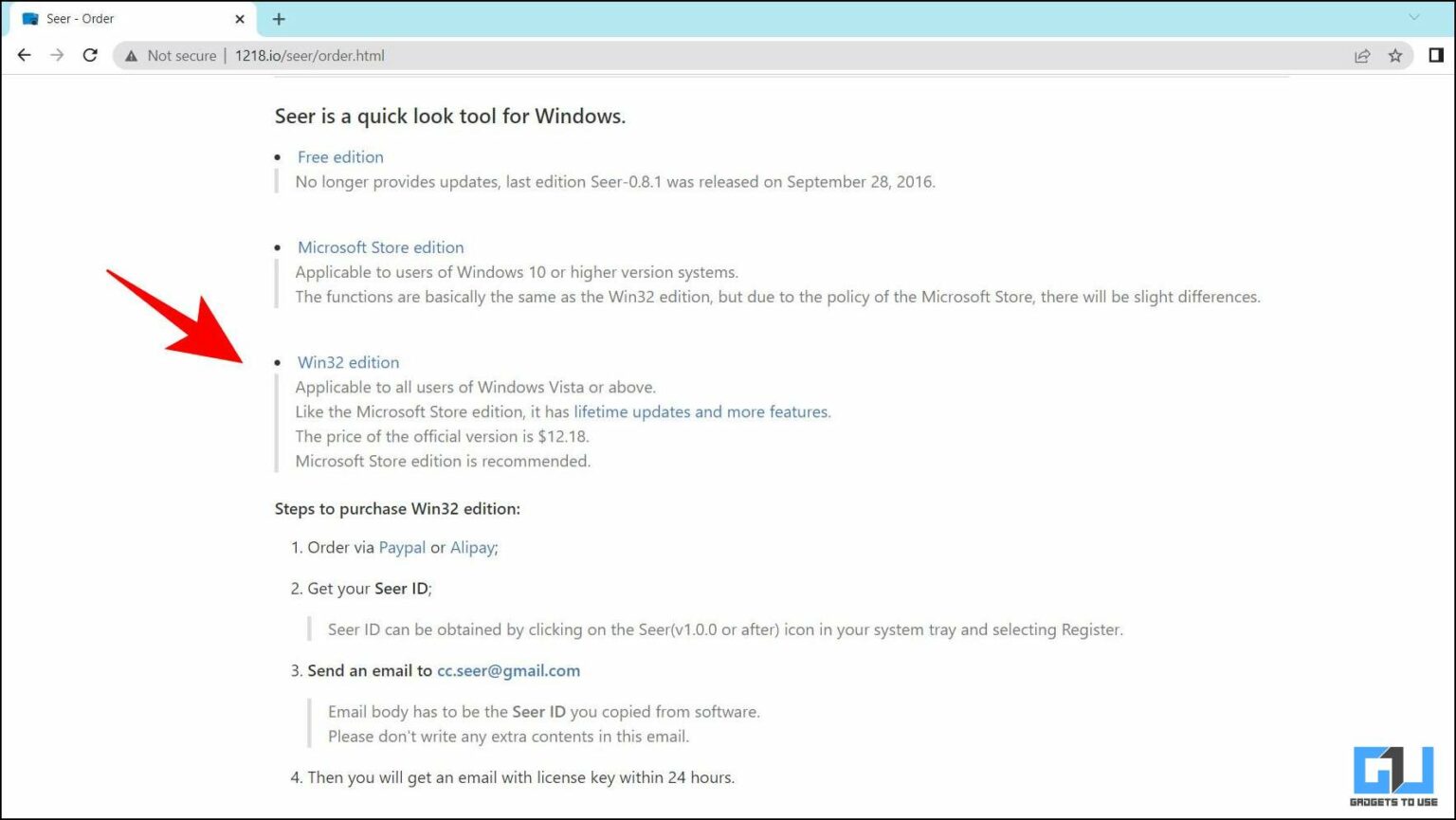Screen dimensions: 1456x820
Task: Order via the Paypal link
Action: coord(402,547)
